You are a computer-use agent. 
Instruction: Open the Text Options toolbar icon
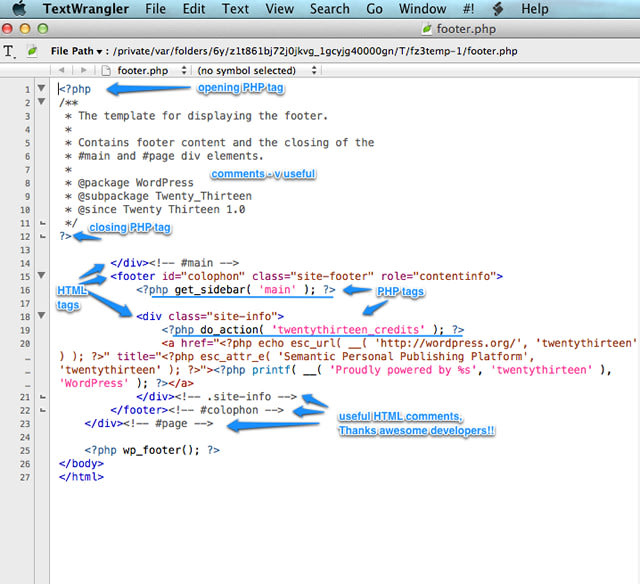pos(10,50)
